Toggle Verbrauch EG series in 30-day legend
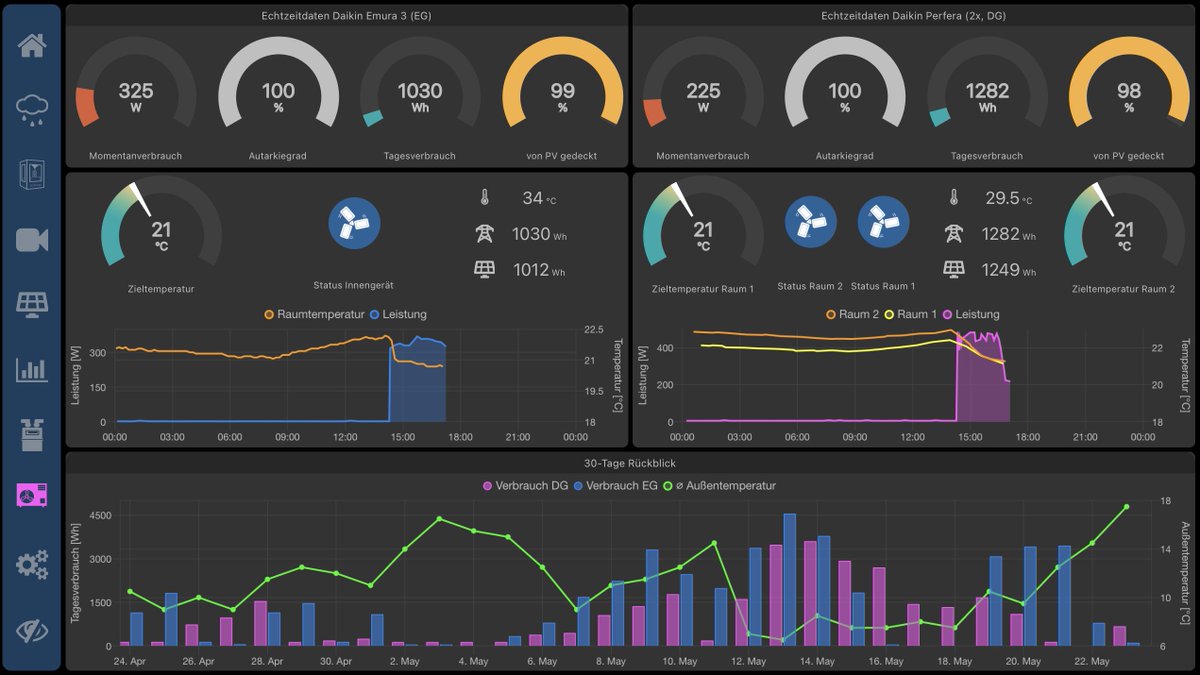1200x675 pixels. (616, 486)
